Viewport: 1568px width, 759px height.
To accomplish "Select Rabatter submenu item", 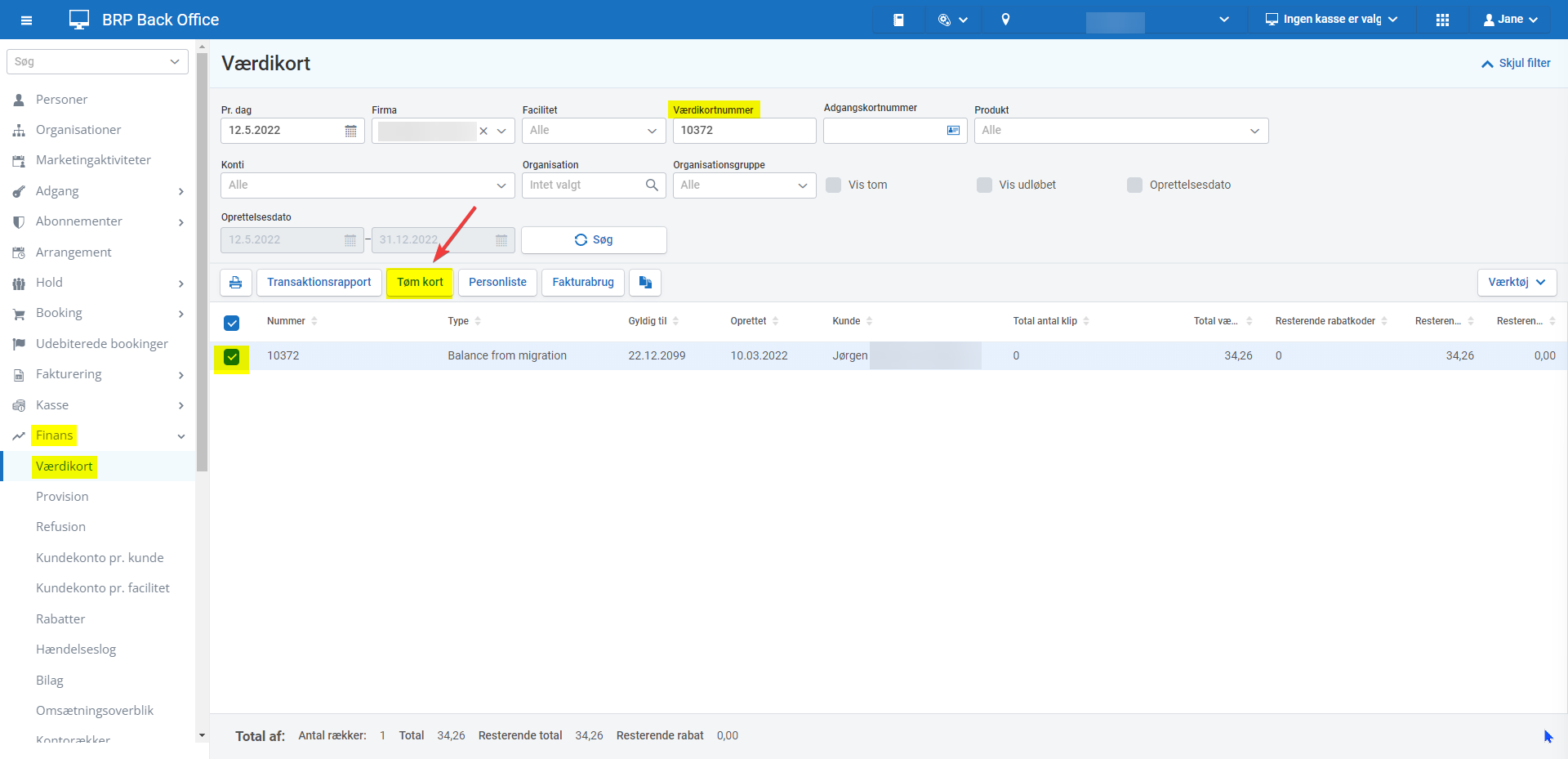I will [x=60, y=618].
